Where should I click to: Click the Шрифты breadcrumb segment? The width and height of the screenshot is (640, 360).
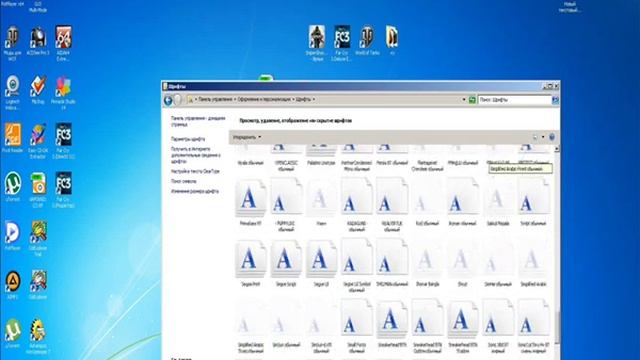coord(303,99)
